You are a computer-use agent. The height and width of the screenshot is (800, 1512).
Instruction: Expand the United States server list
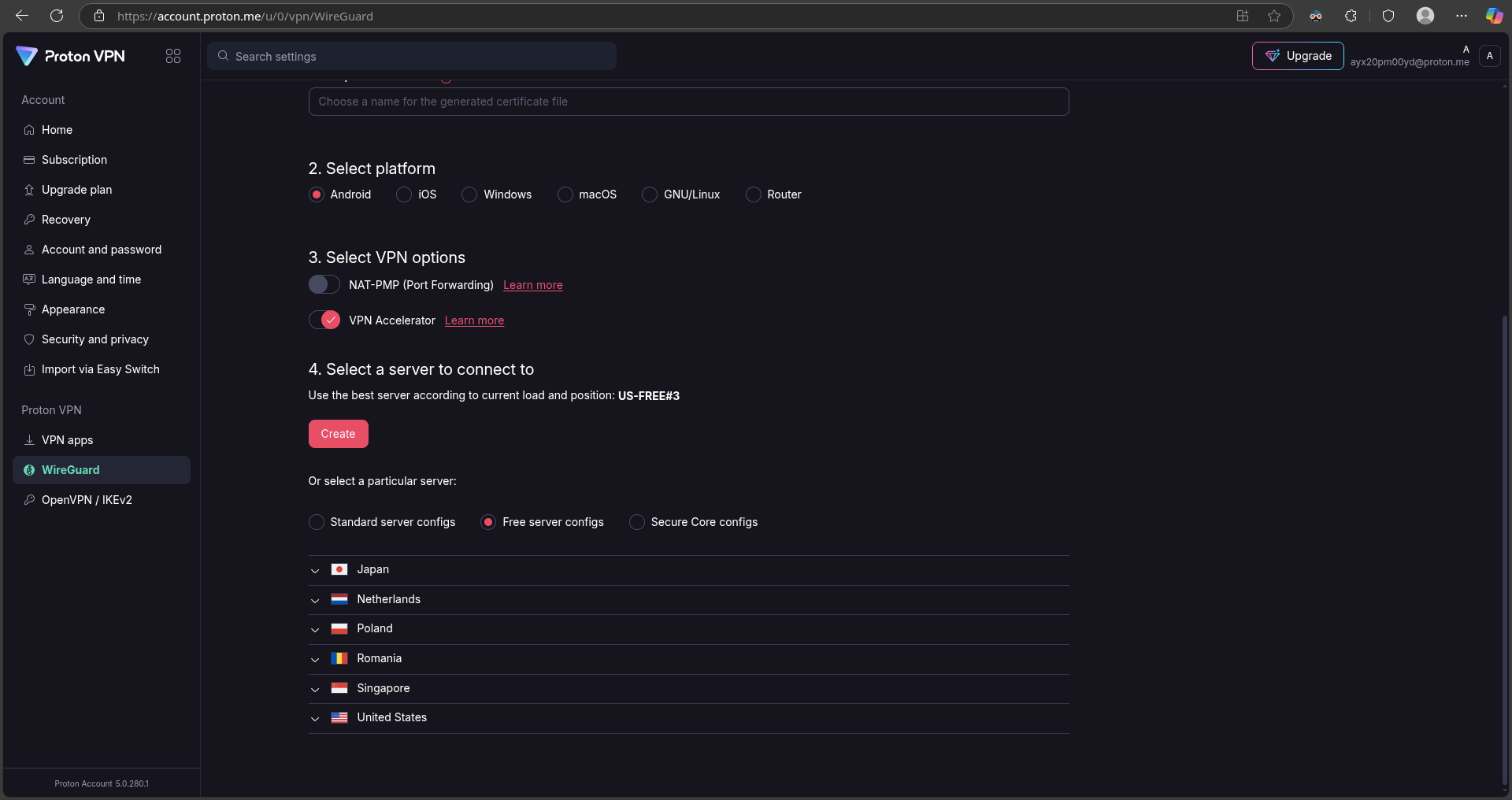[x=315, y=718]
